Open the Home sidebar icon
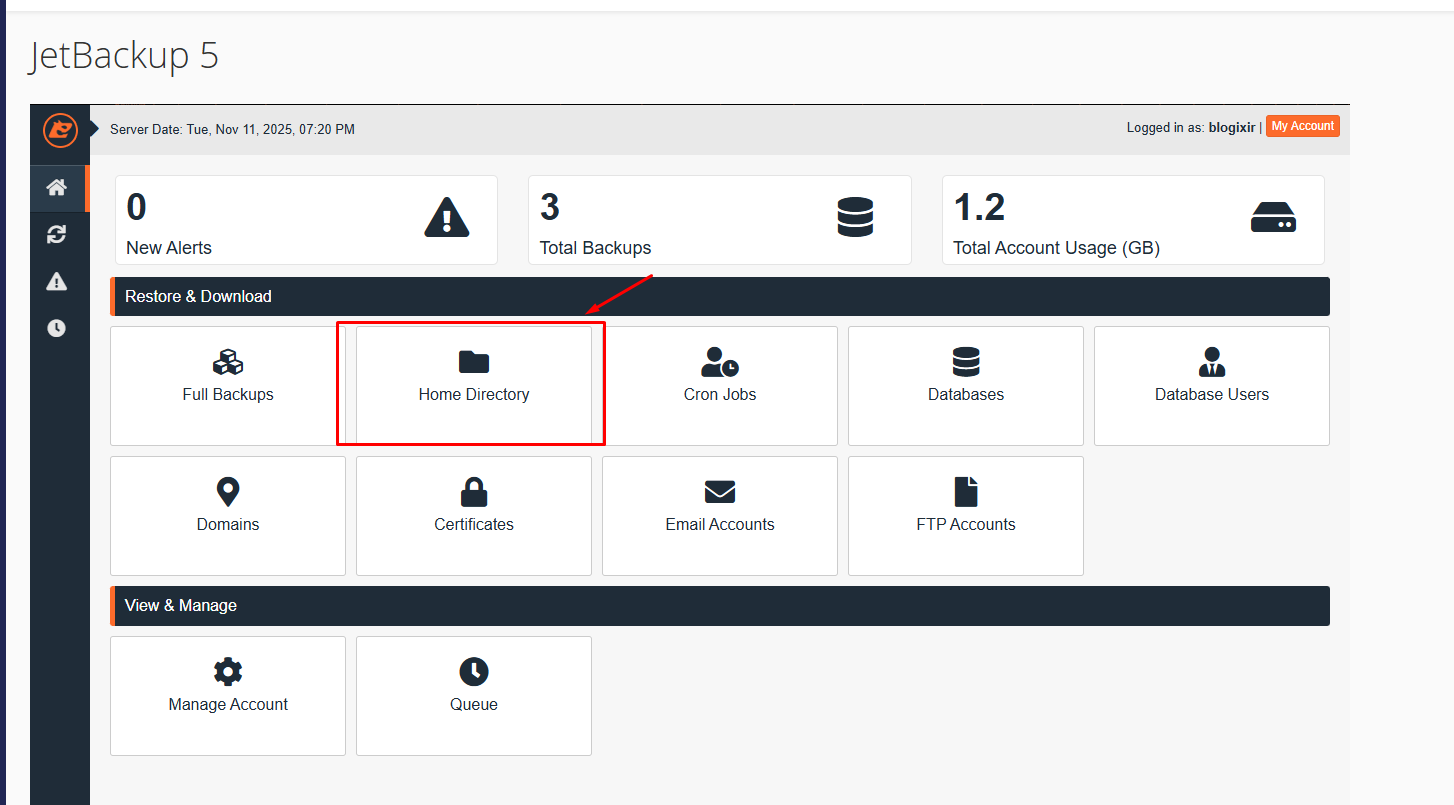 (57, 188)
